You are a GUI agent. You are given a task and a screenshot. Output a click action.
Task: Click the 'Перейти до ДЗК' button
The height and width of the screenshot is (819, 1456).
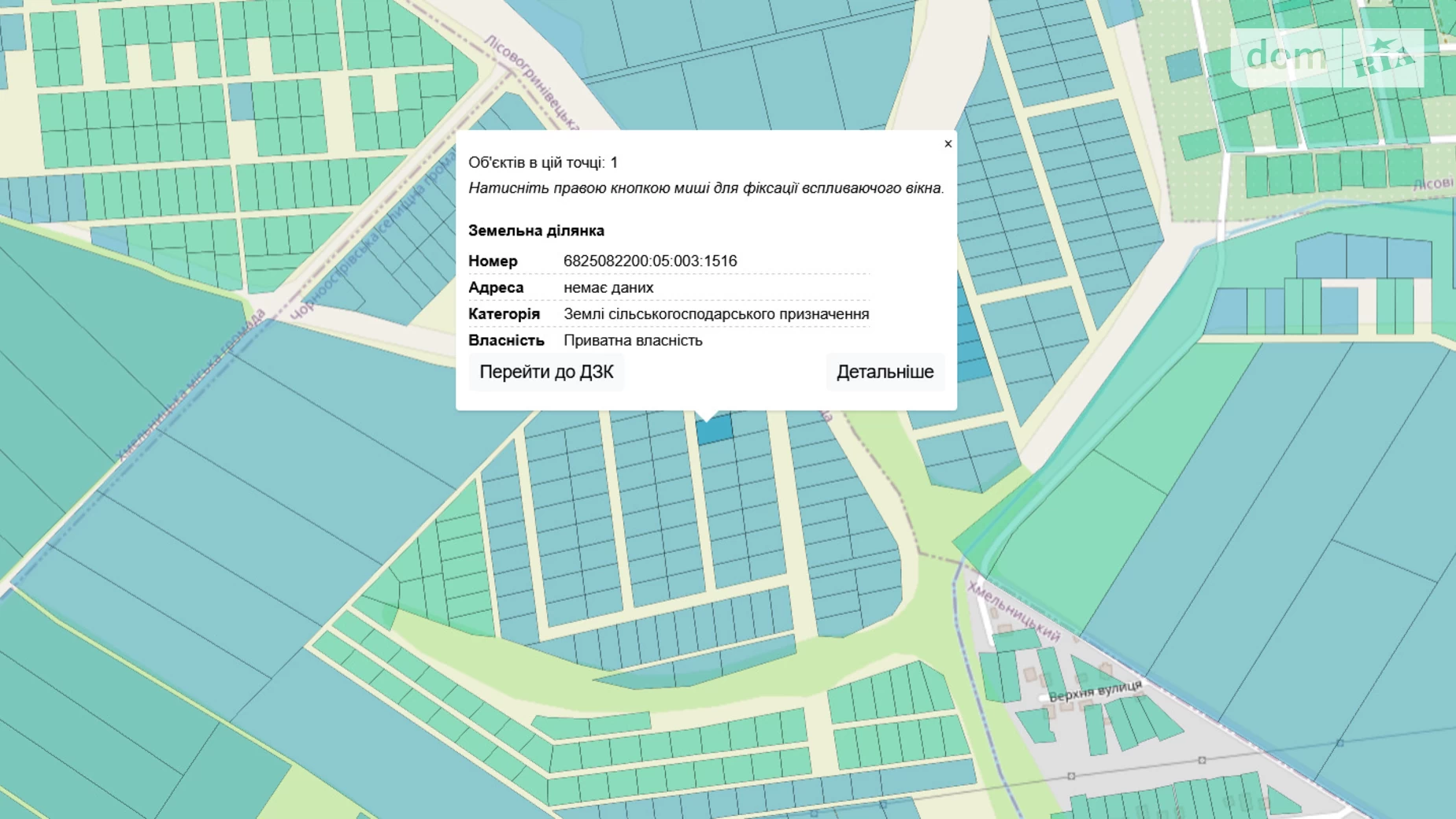tap(546, 372)
